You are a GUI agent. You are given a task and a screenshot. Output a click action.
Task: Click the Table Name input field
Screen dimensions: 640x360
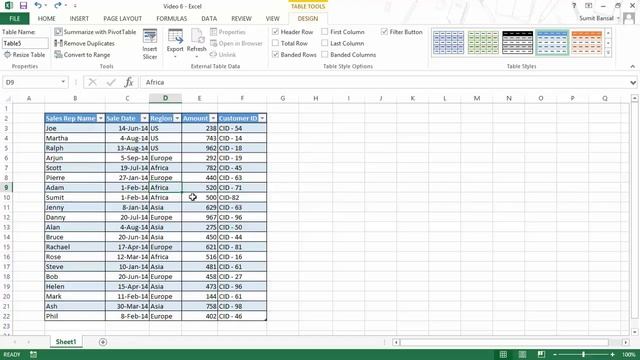[x=25, y=43]
